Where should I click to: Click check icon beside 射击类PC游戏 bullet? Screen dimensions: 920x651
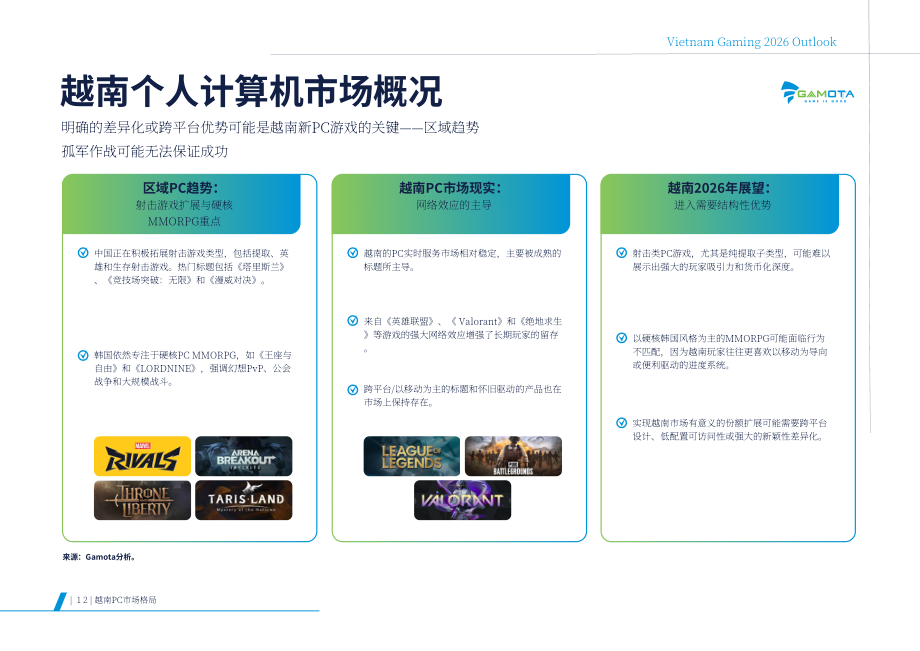(621, 253)
